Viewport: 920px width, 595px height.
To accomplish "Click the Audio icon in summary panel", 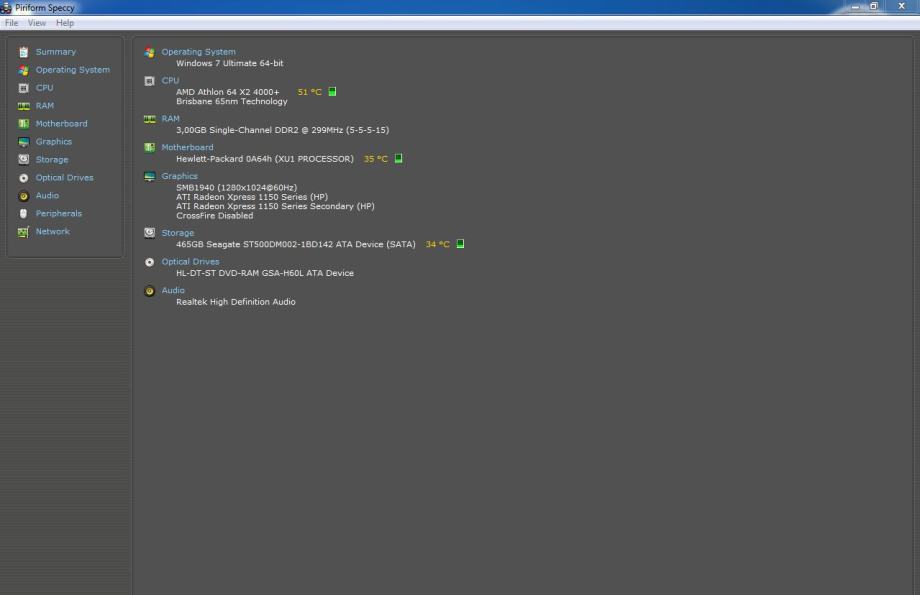I will click(x=150, y=291).
